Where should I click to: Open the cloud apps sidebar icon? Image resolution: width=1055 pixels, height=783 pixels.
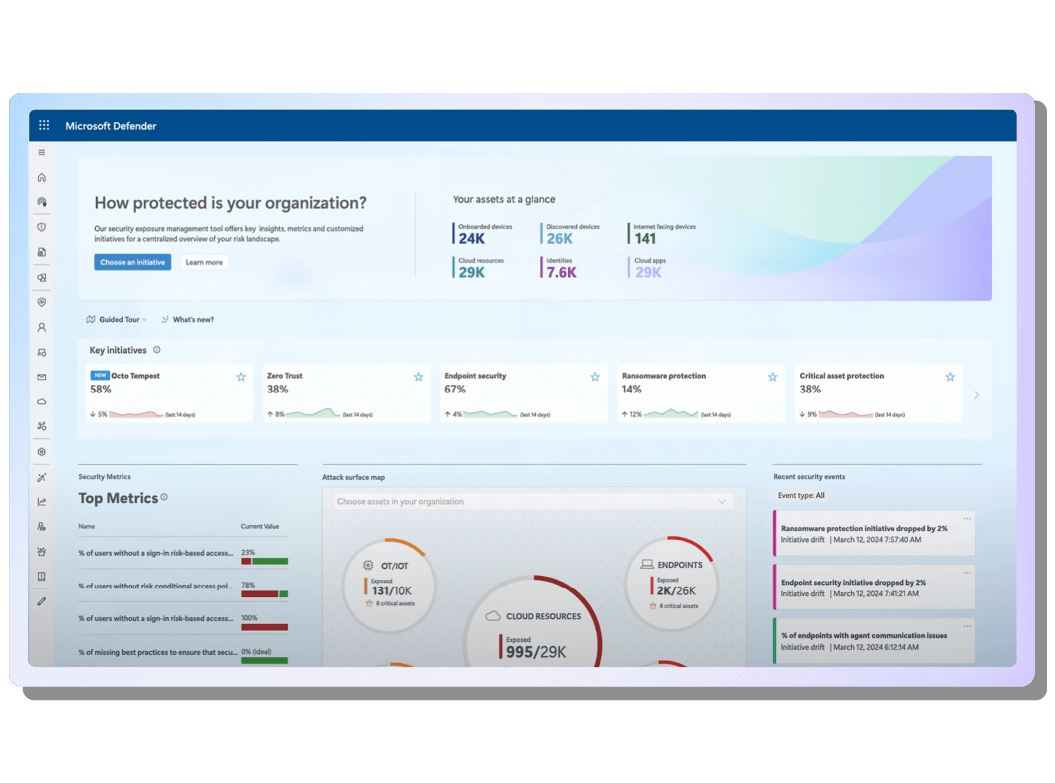pyautogui.click(x=42, y=402)
